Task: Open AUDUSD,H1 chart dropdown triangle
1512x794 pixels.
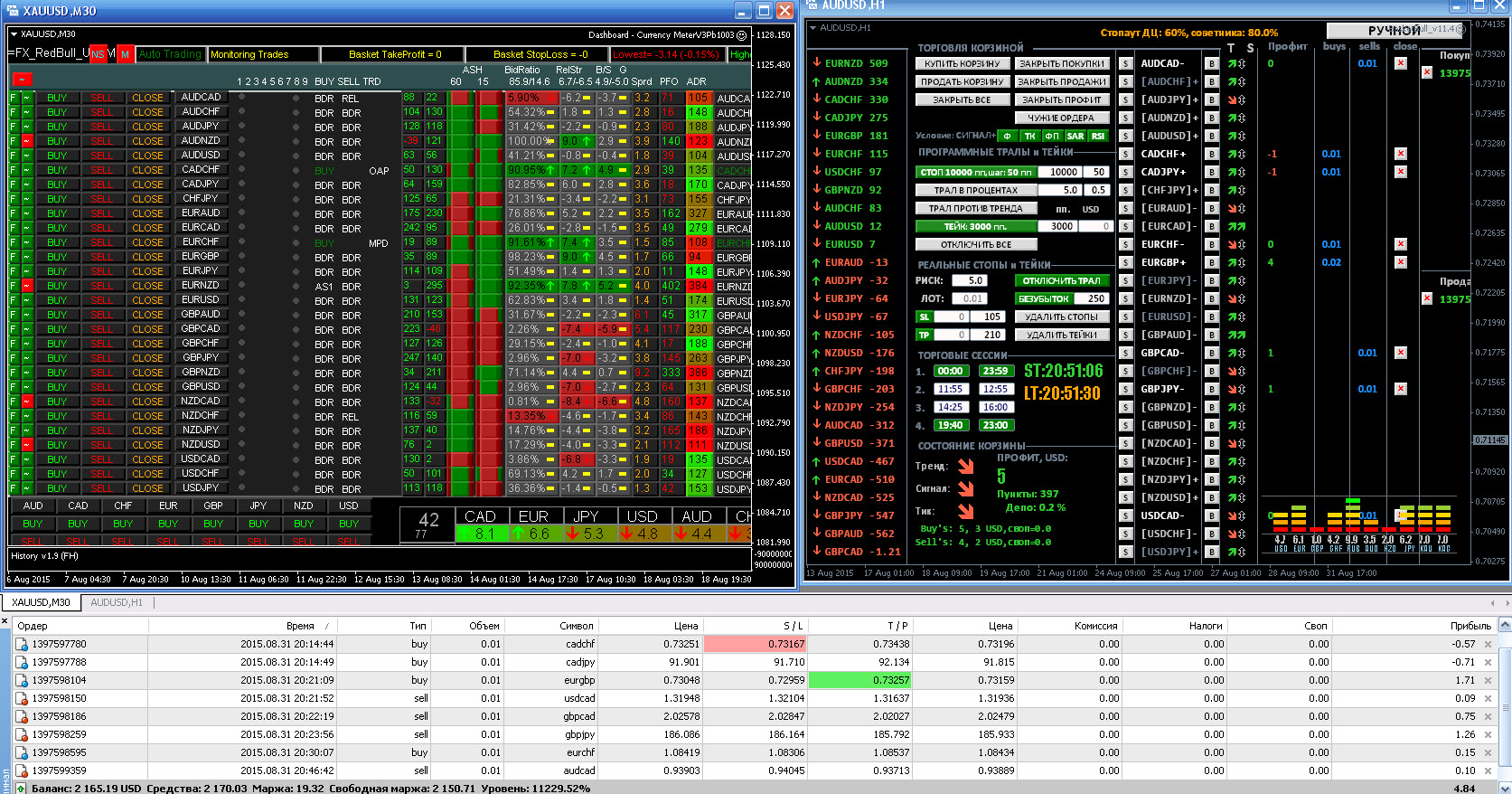Action: [813, 28]
